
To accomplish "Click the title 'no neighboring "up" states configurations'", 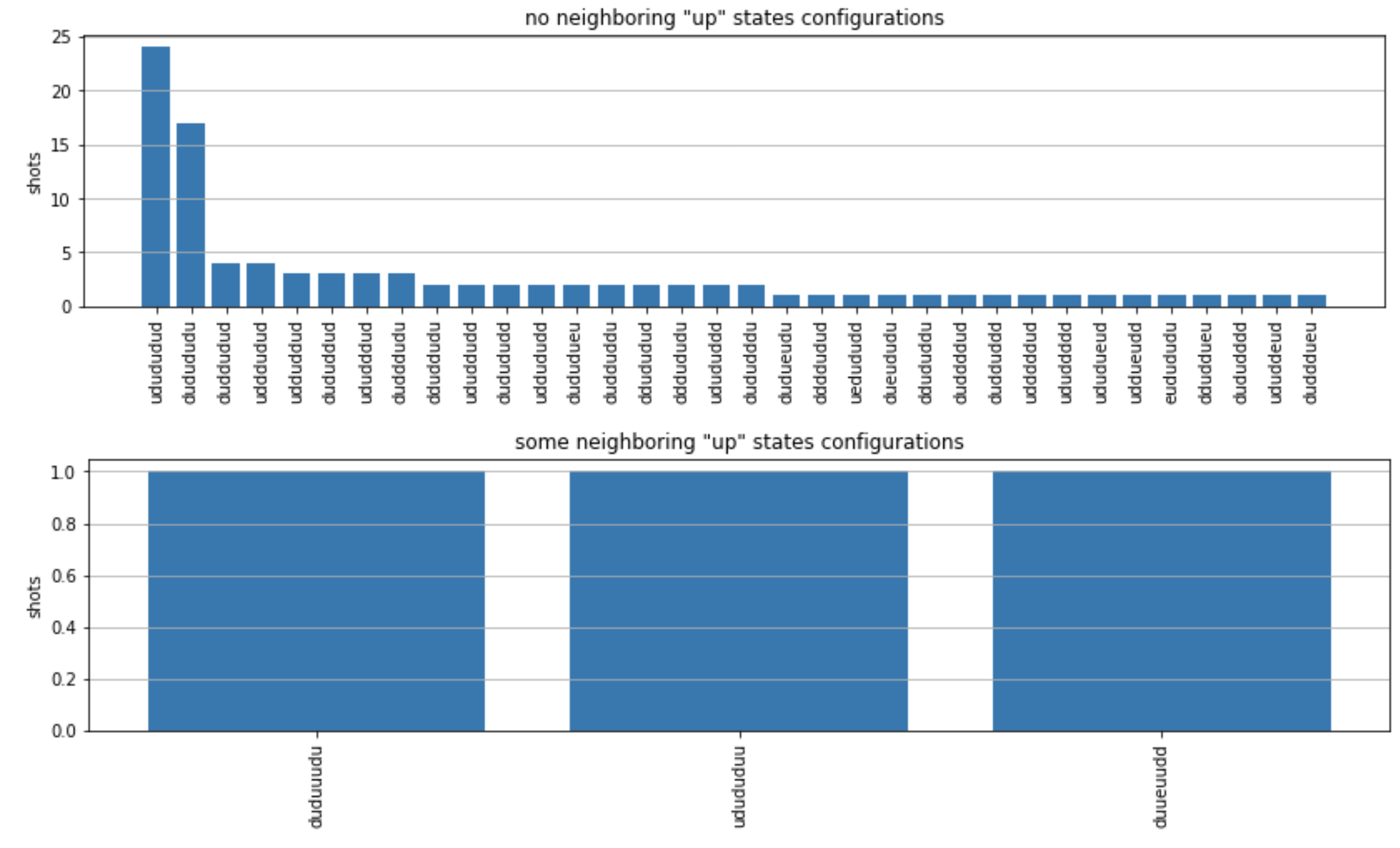I will tap(734, 18).
